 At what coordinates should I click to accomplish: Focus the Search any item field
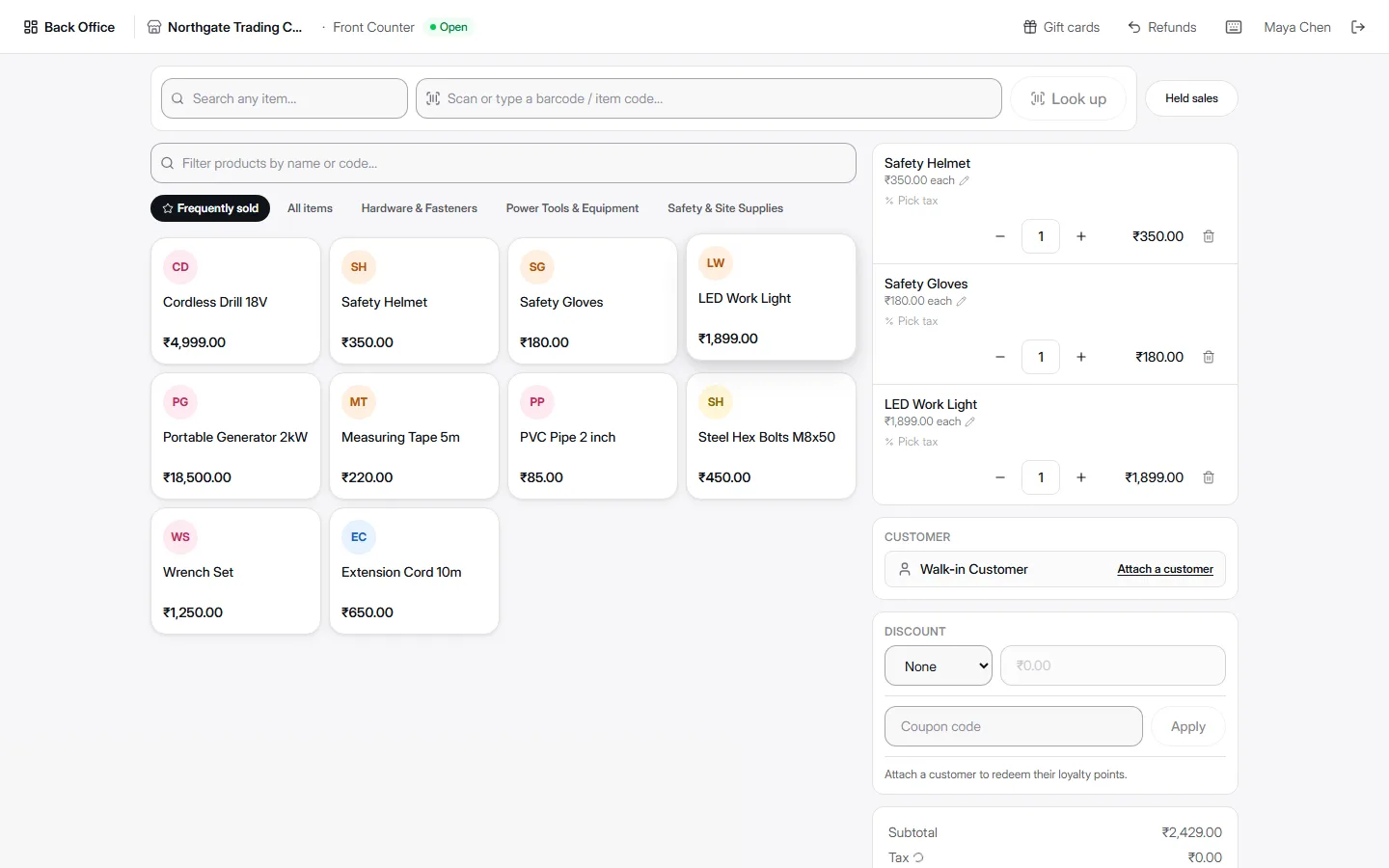click(285, 98)
